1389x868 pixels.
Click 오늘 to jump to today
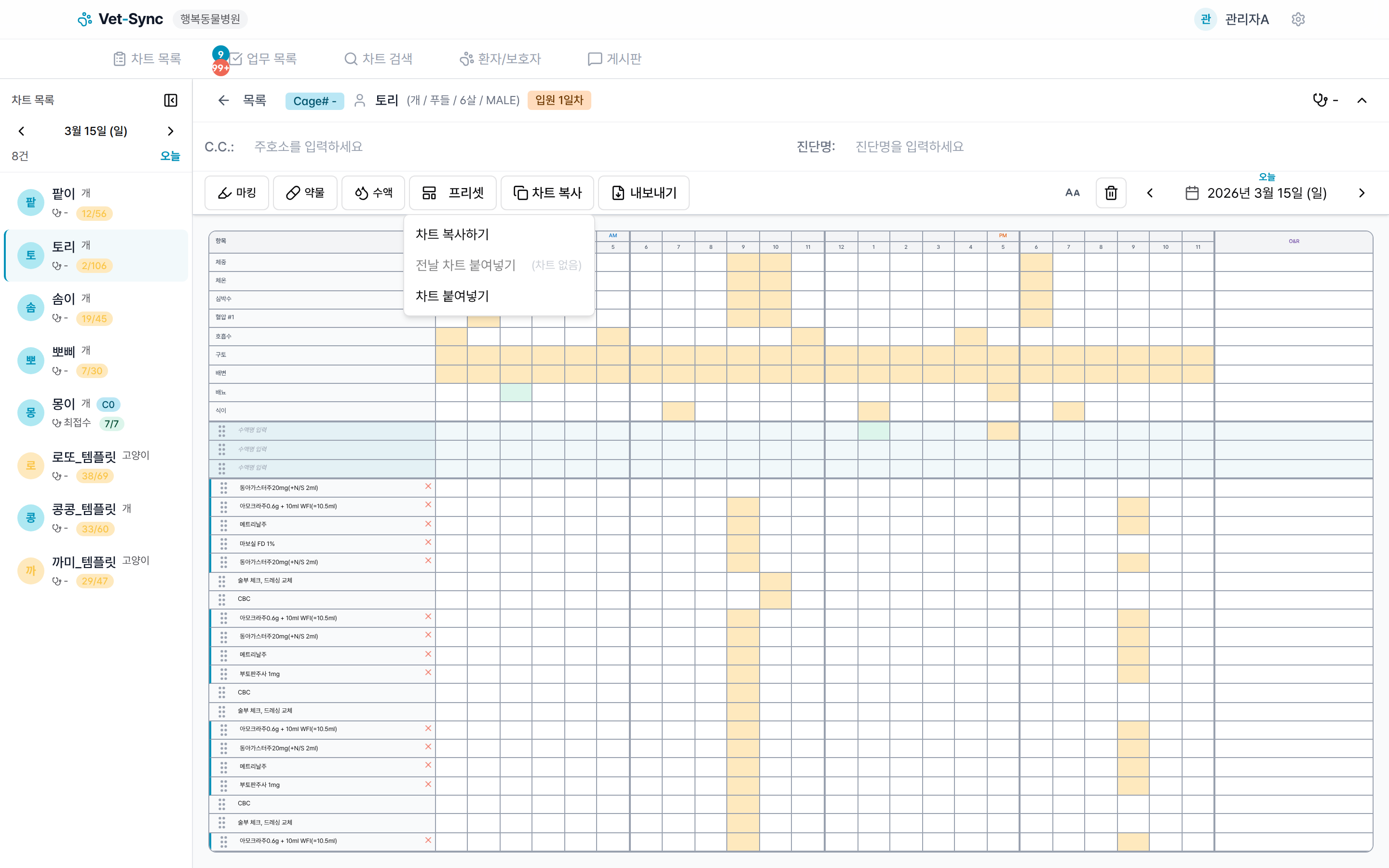(170, 156)
